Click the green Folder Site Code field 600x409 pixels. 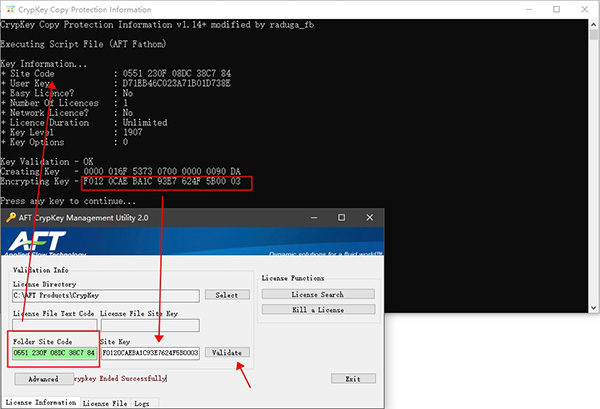pyautogui.click(x=54, y=353)
